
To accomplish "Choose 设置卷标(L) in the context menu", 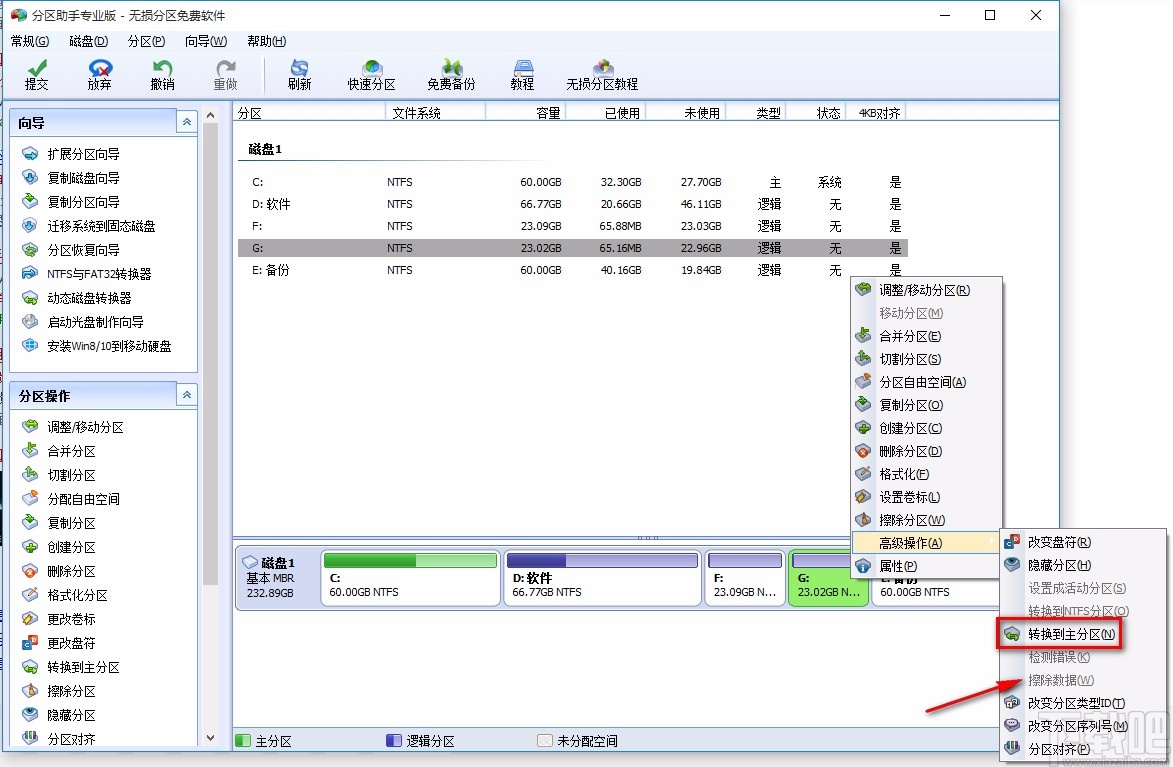I will [x=926, y=497].
